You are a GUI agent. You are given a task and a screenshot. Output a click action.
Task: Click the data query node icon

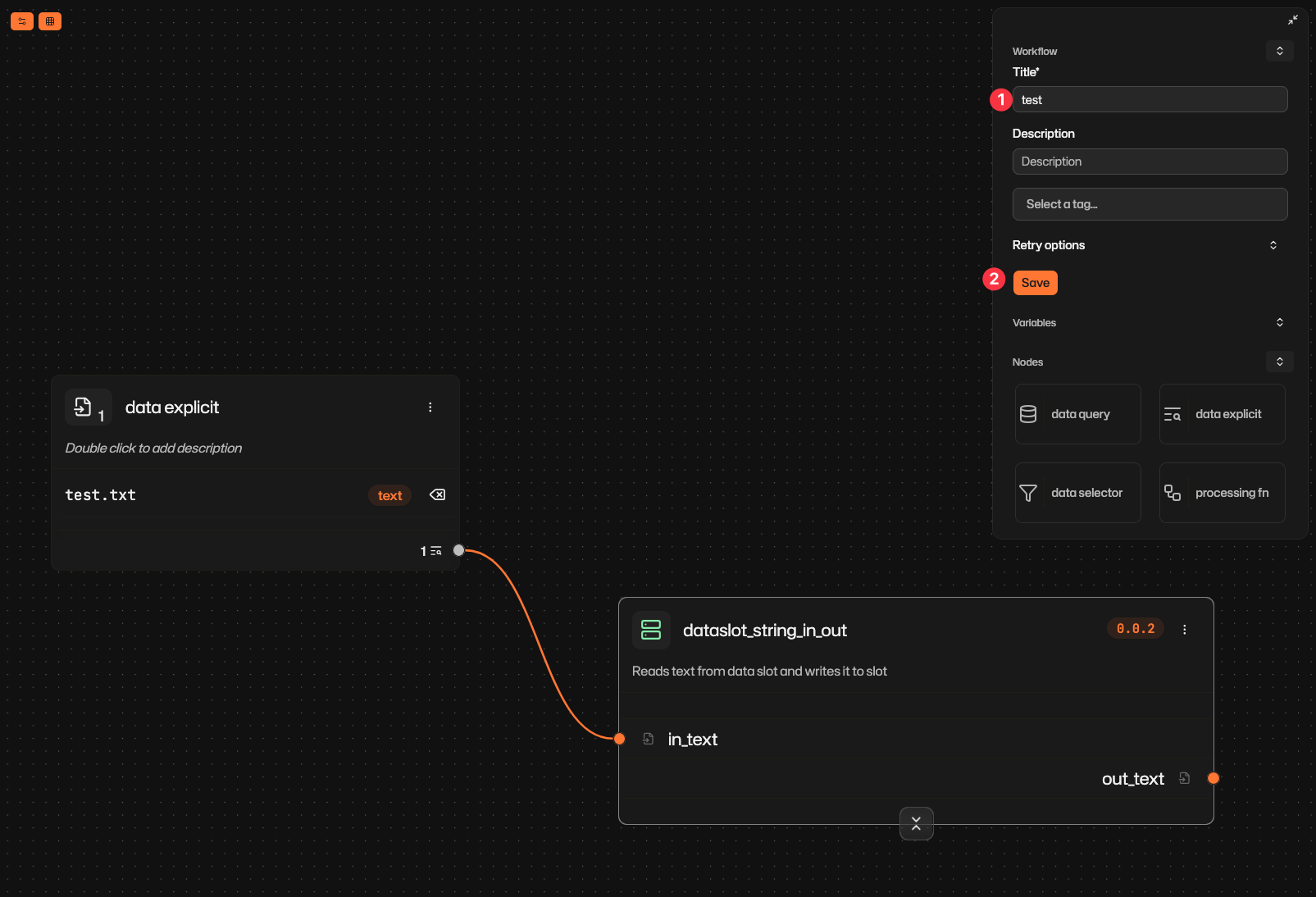click(1028, 414)
